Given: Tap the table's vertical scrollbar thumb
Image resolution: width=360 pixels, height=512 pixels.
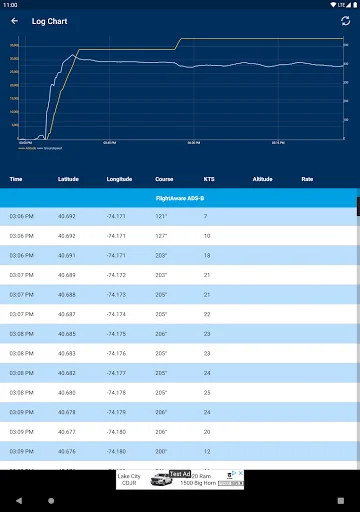Looking at the screenshot, I should 358,206.
